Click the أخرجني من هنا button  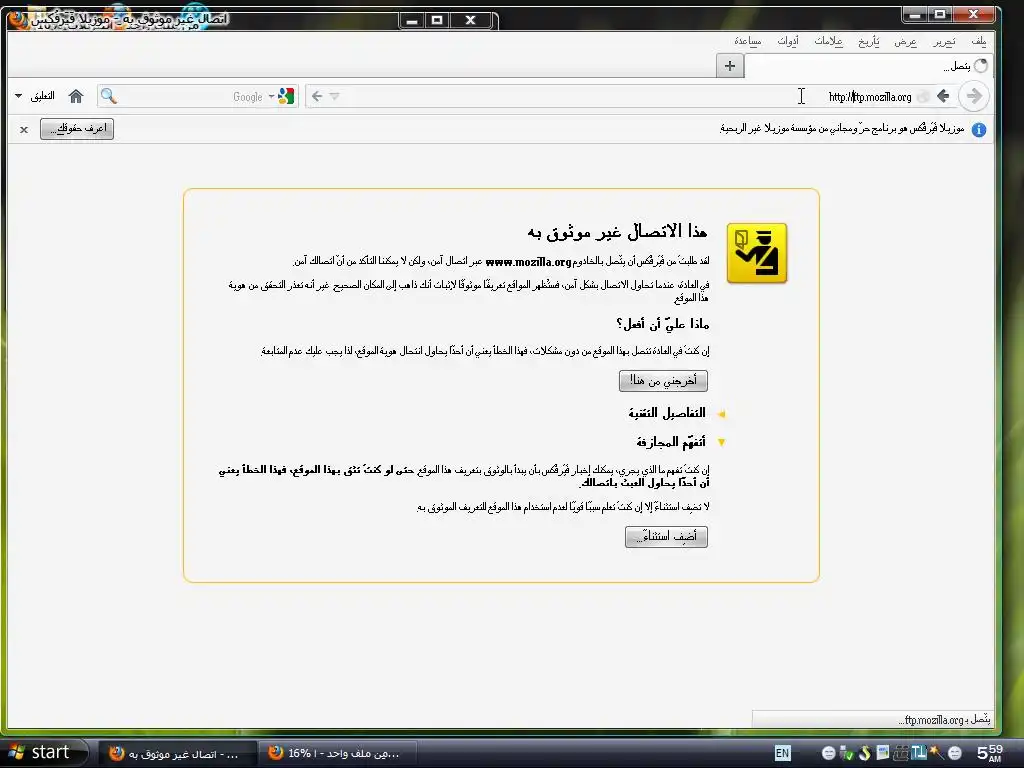coord(663,381)
